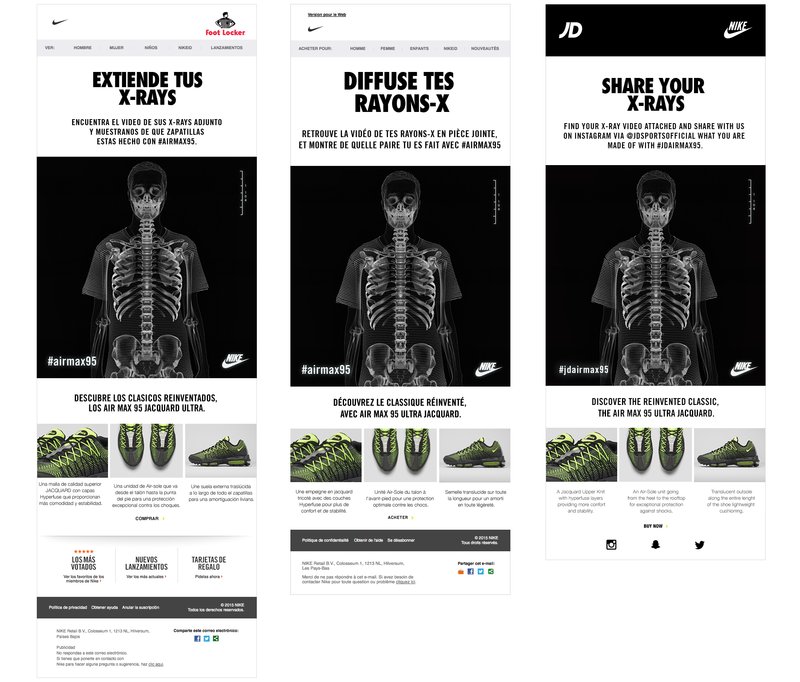Share Spanish email via Twitter icon
Viewport: 800px width, 682px height.
207,639
